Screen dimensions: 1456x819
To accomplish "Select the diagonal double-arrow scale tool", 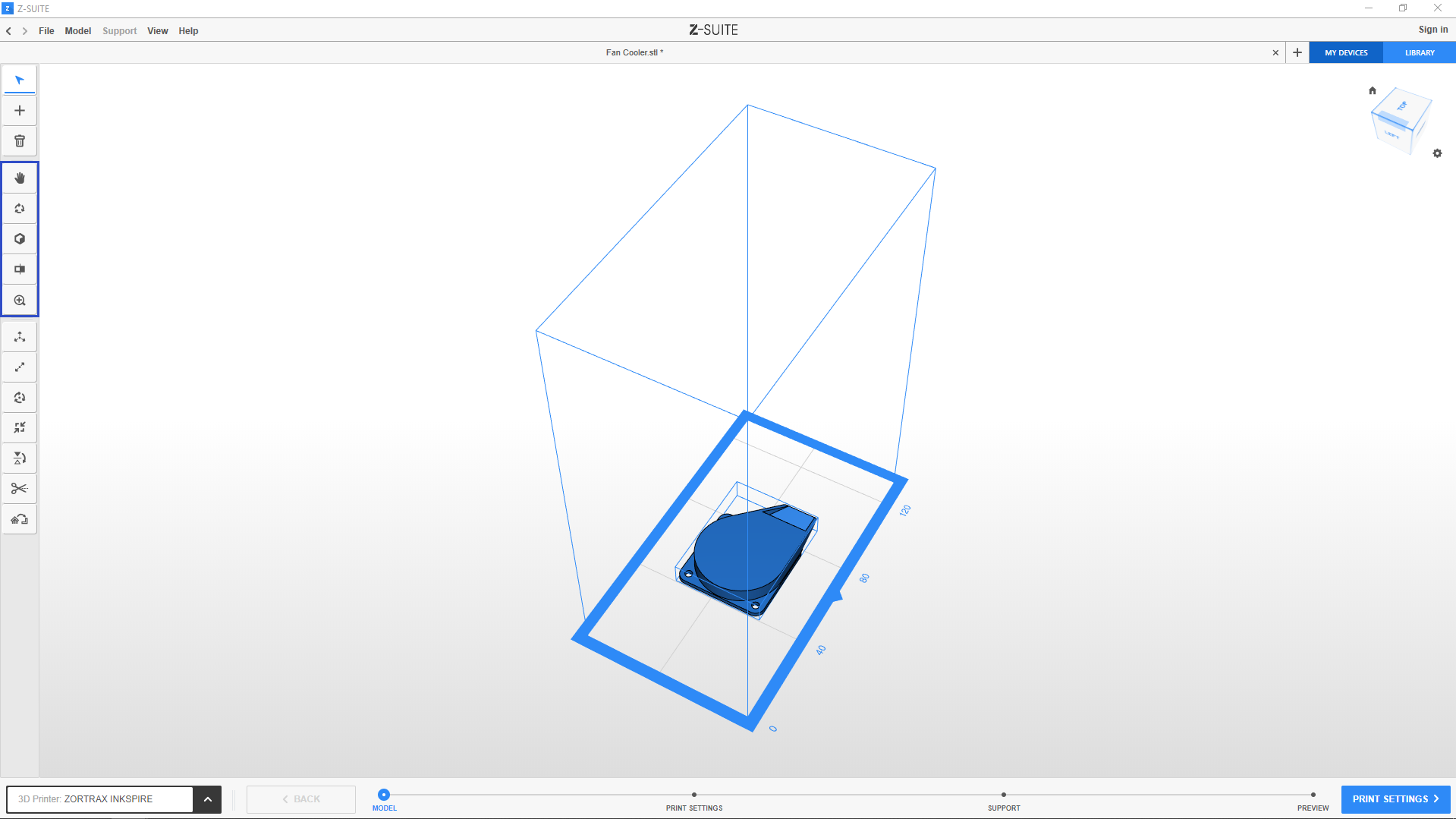I will tap(20, 367).
